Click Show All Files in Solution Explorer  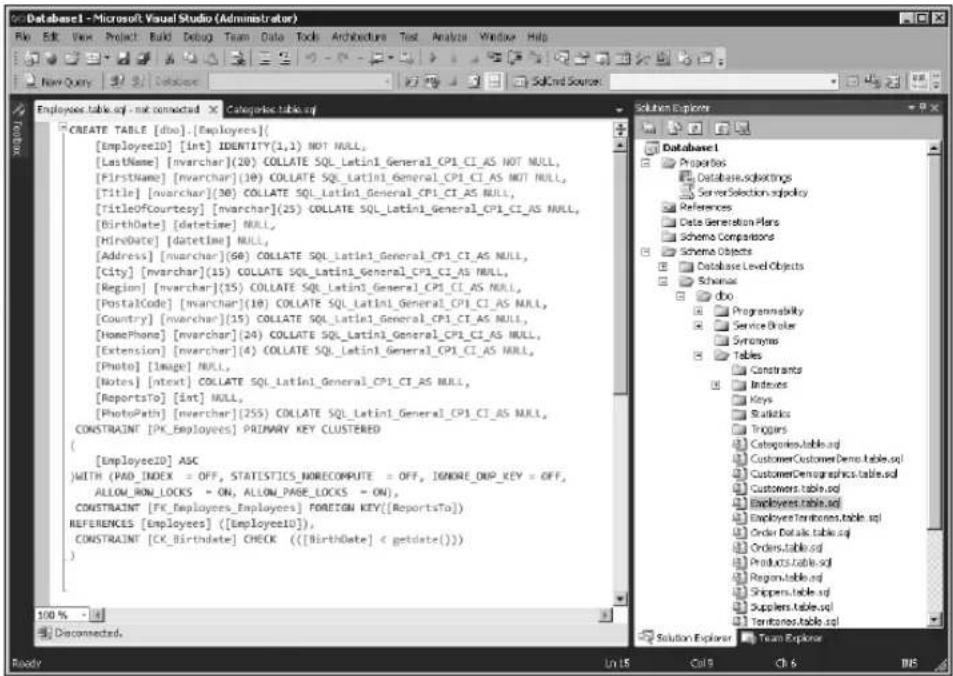[x=673, y=128]
